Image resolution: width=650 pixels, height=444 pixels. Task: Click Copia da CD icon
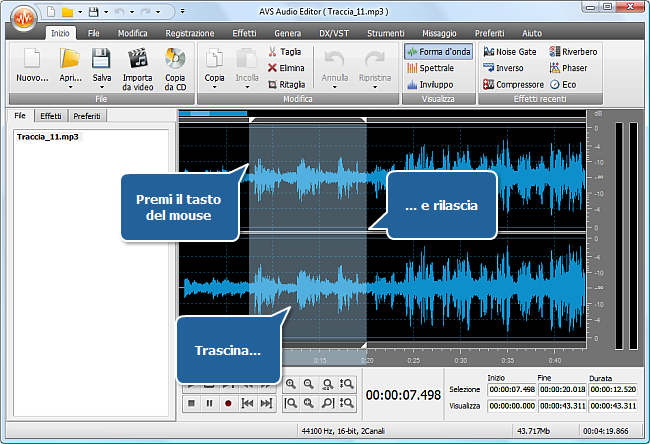tap(174, 60)
